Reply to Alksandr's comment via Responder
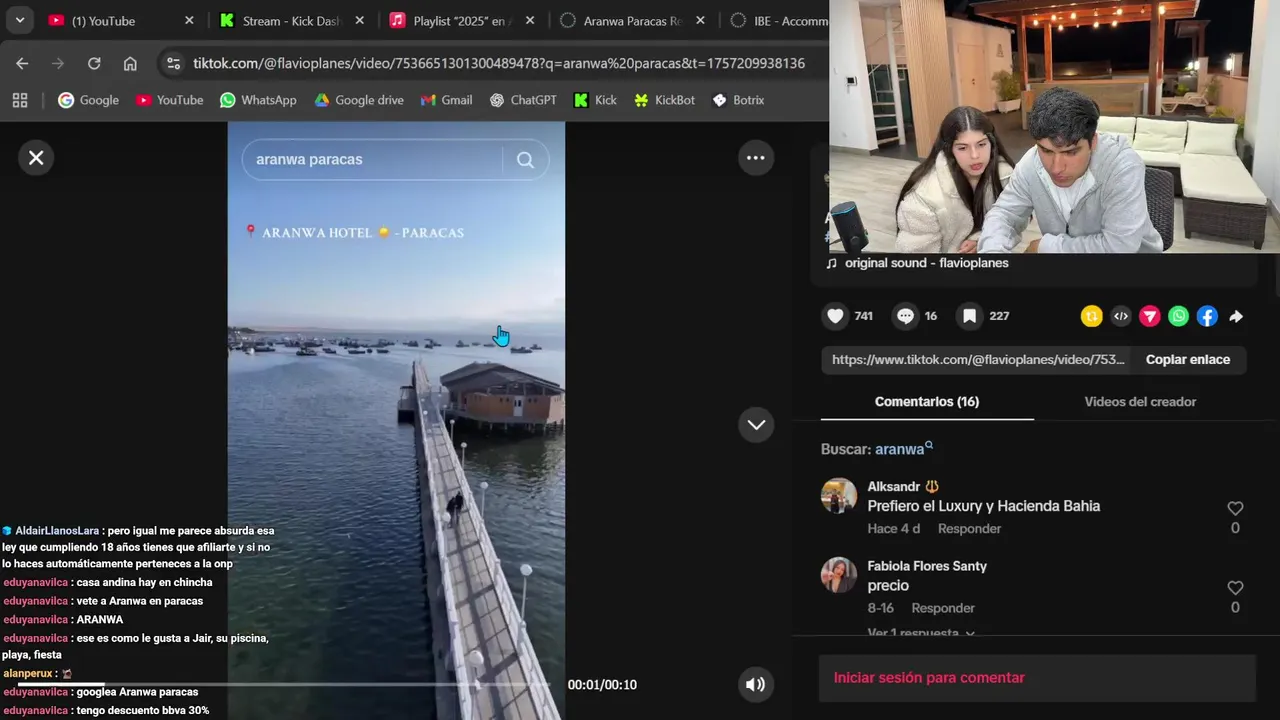The width and height of the screenshot is (1280, 720). [x=969, y=529]
